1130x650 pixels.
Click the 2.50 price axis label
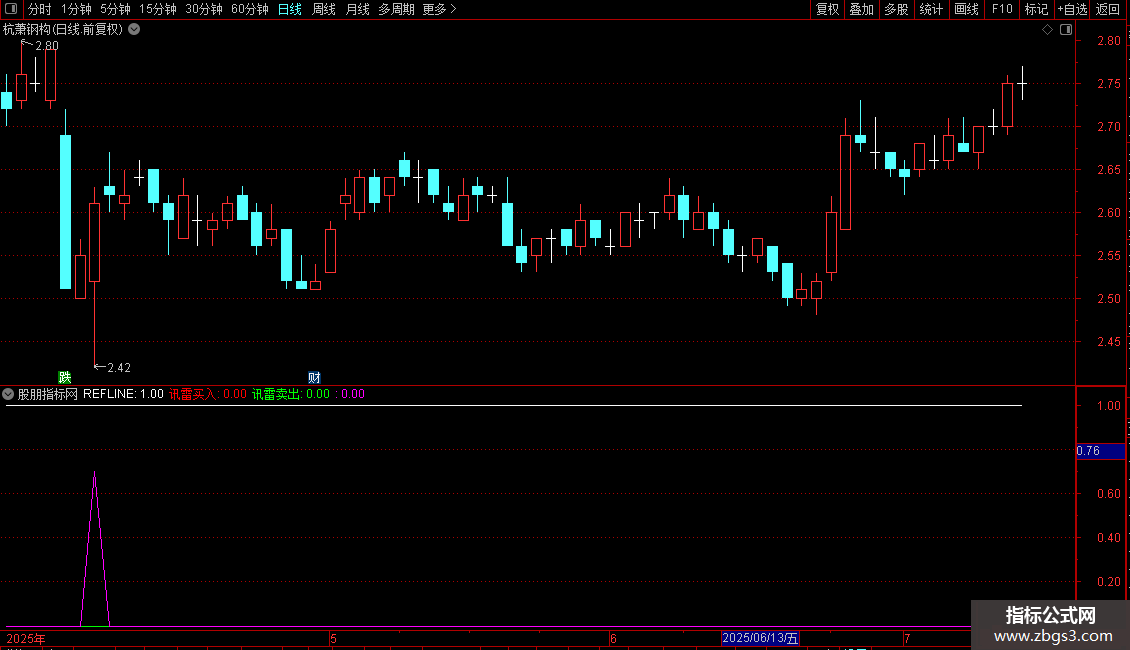tap(1108, 298)
